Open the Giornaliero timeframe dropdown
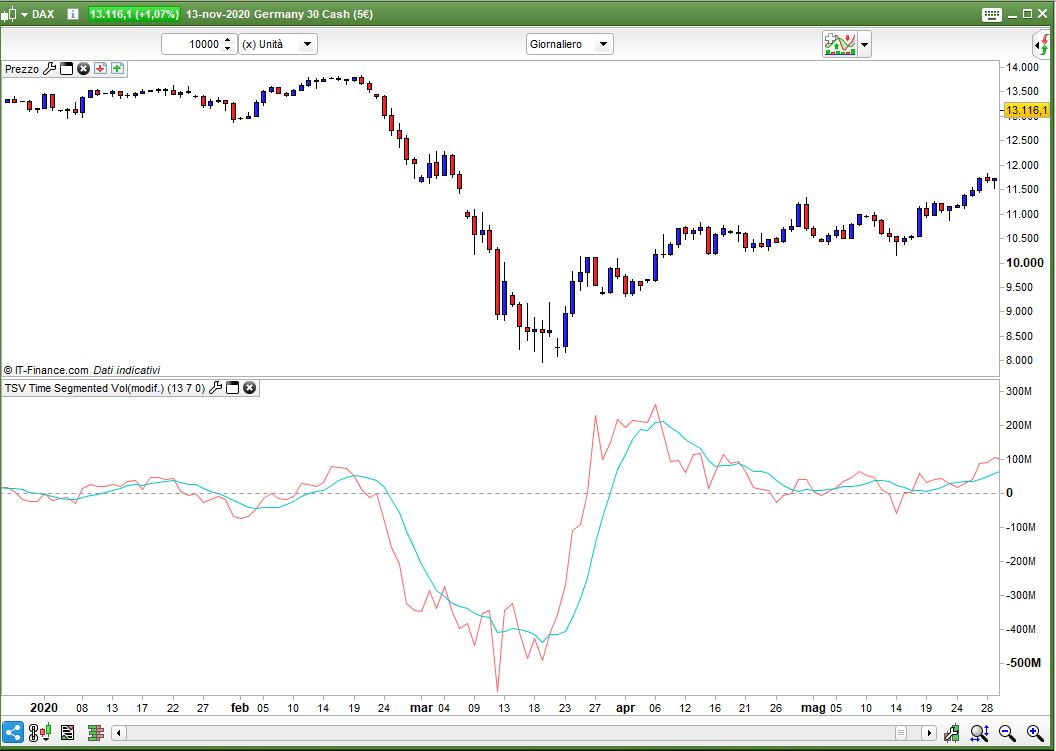 pos(603,44)
